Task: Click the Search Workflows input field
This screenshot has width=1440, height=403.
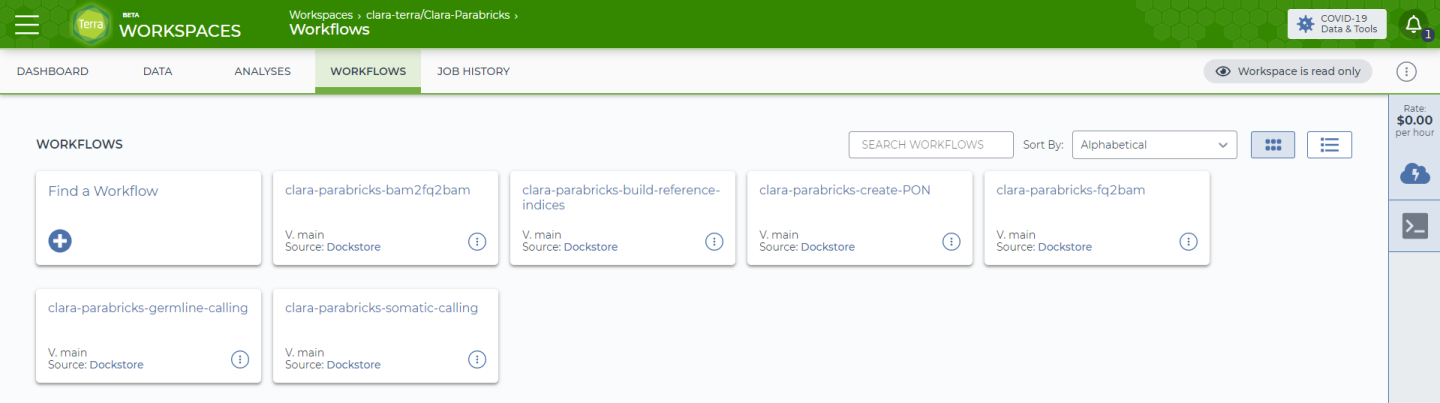Action: [x=931, y=145]
